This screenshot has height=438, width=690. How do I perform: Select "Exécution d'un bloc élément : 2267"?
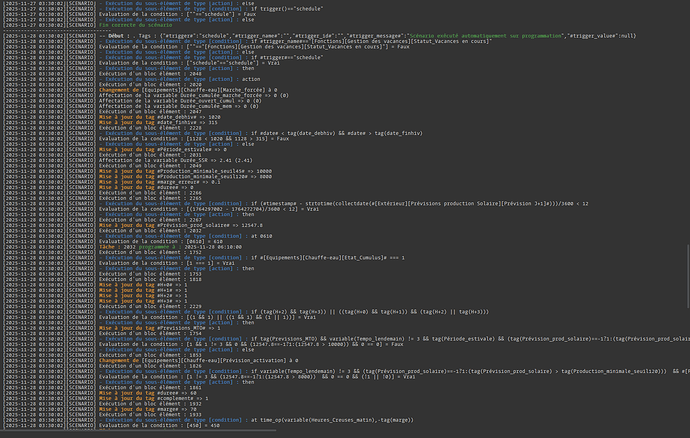150,220
